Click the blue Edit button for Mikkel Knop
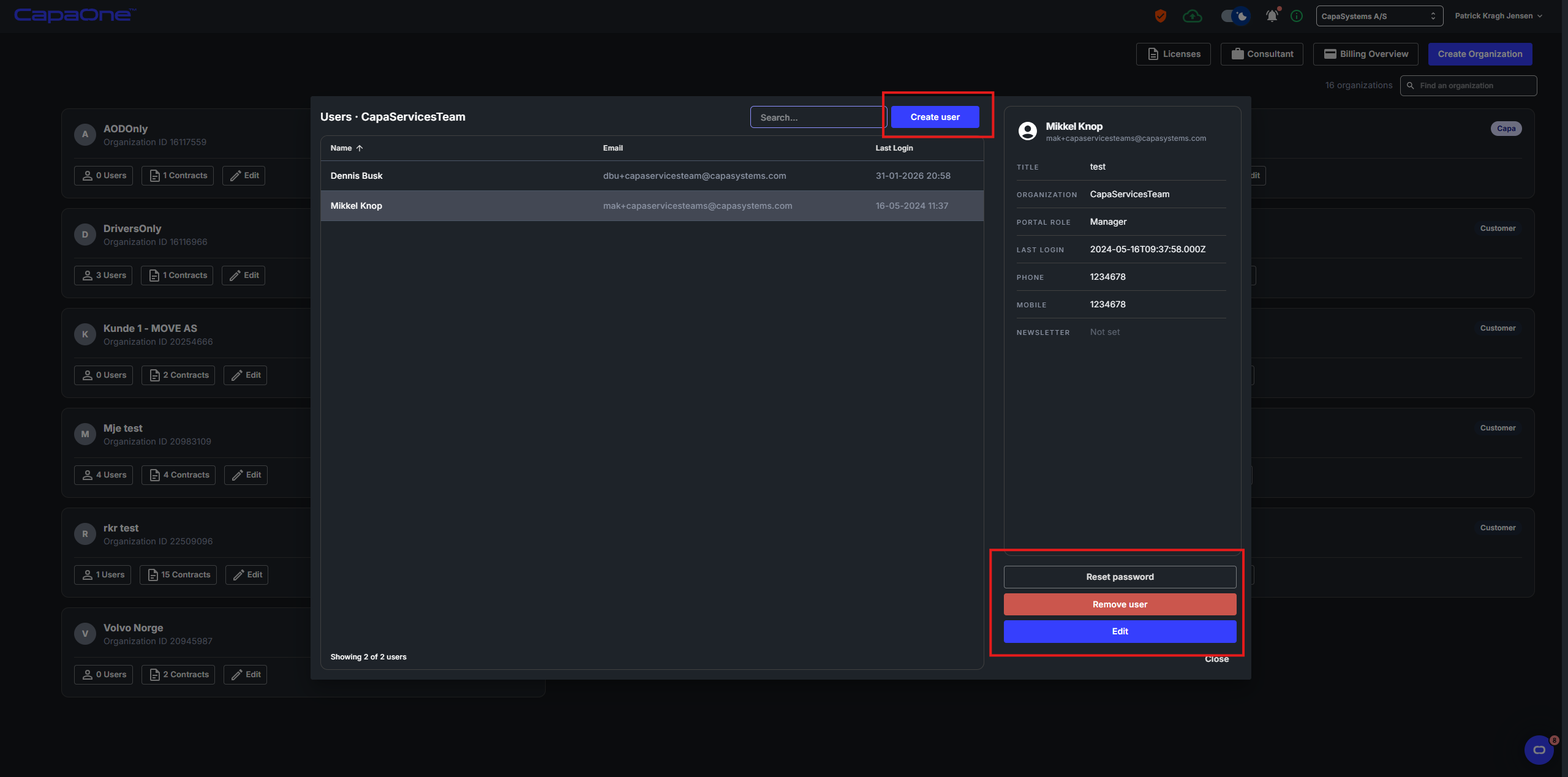 tap(1120, 631)
